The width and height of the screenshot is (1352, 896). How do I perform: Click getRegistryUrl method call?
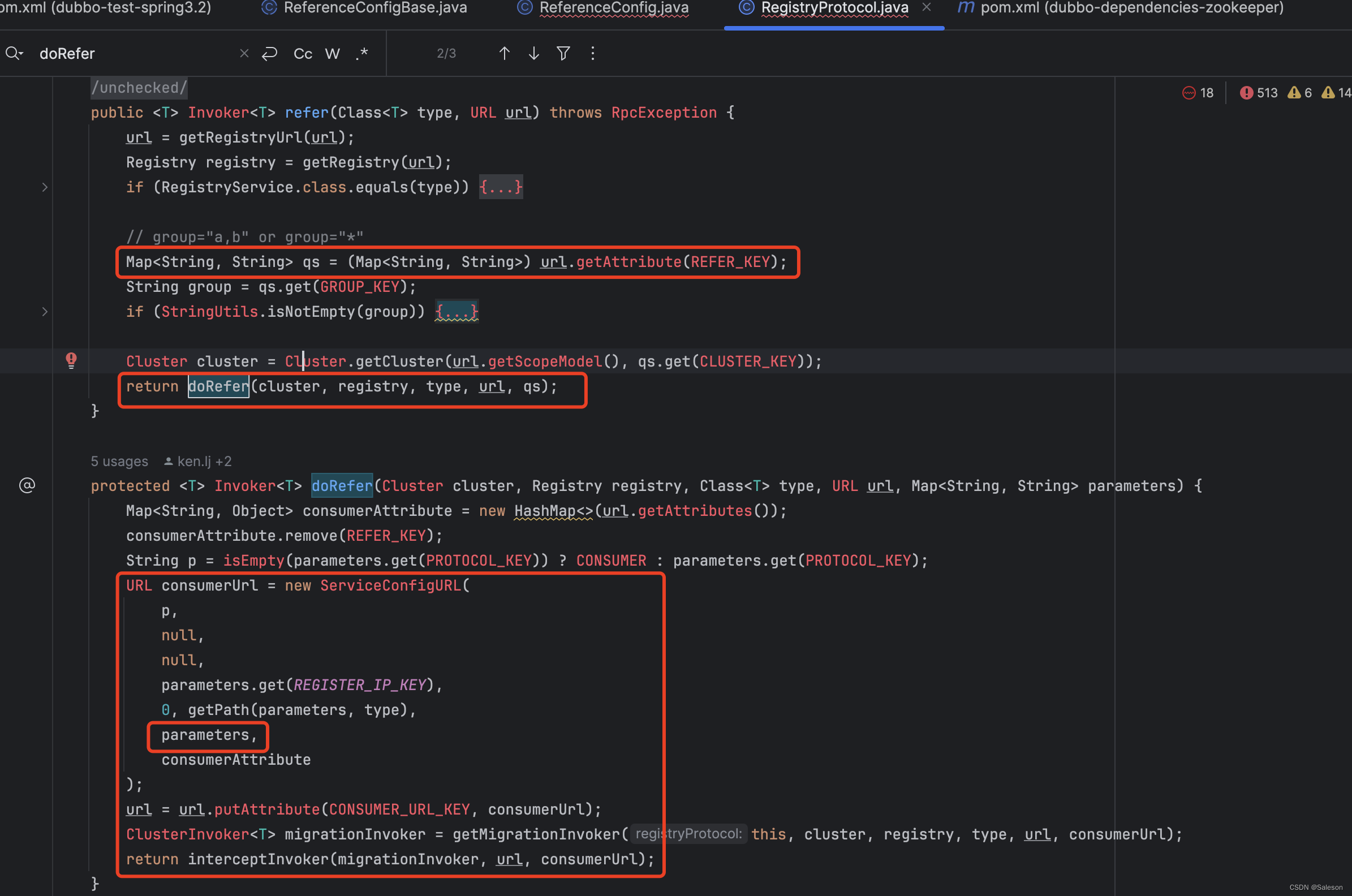240,137
